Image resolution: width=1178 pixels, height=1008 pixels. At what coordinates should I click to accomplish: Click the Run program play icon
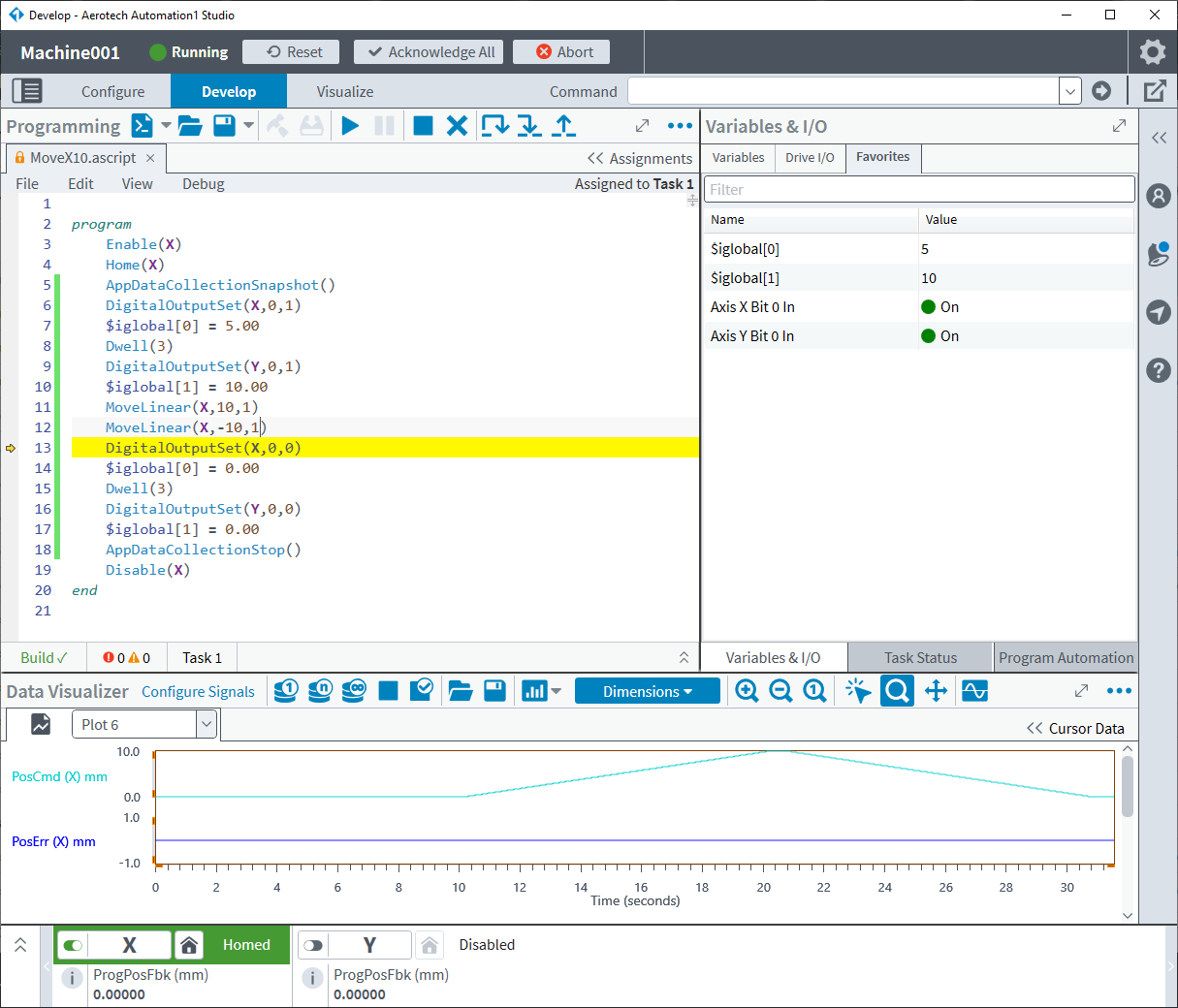tap(351, 126)
